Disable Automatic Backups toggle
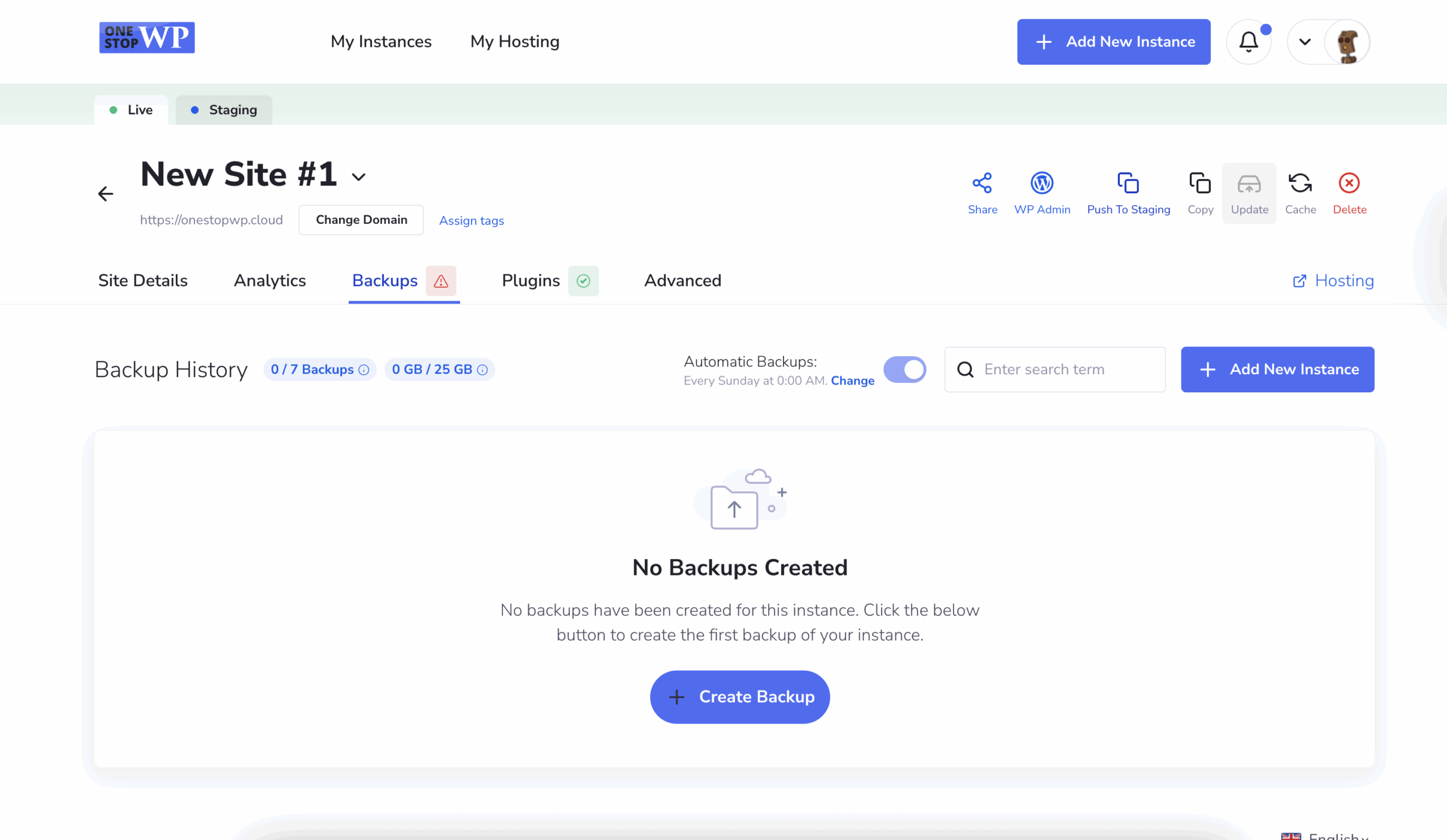1447x840 pixels. pos(905,370)
